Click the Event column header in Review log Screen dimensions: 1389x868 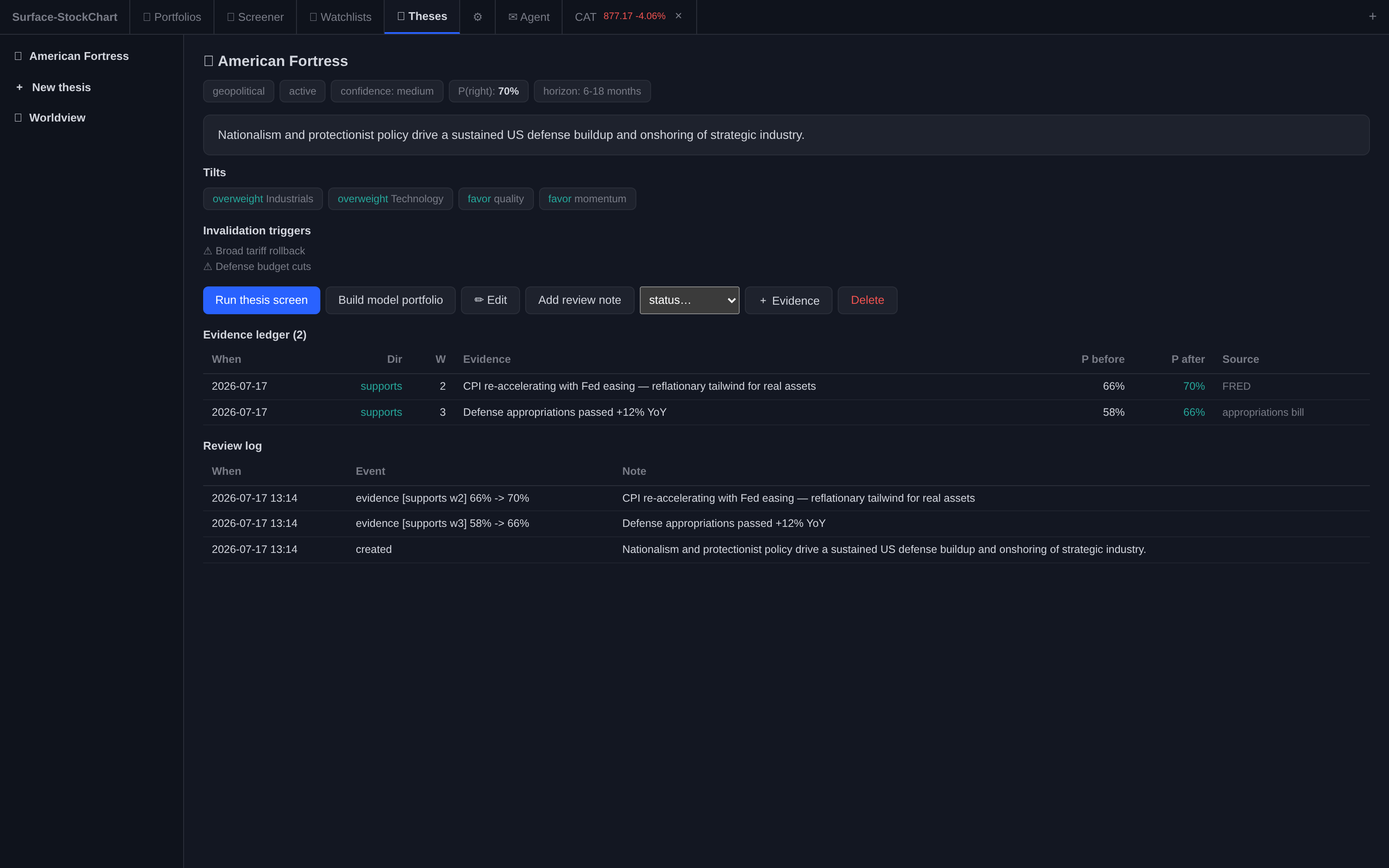[x=370, y=471]
